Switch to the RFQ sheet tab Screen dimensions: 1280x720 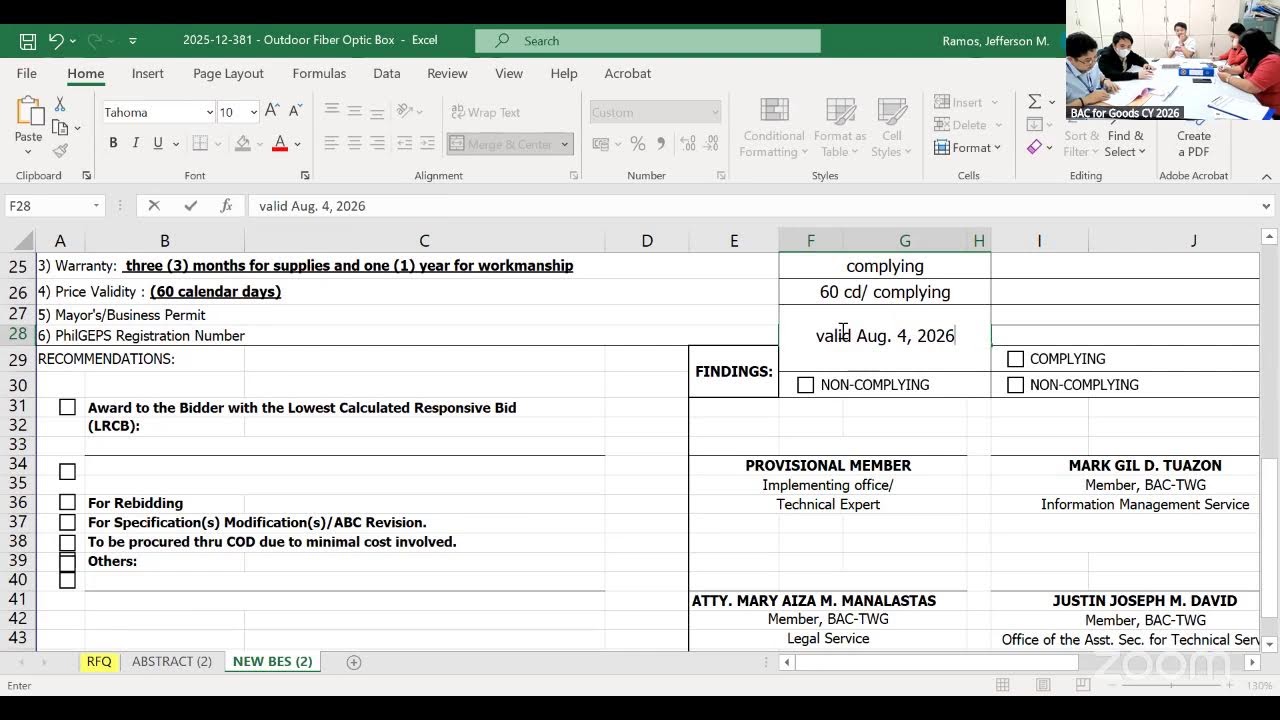pyautogui.click(x=99, y=661)
